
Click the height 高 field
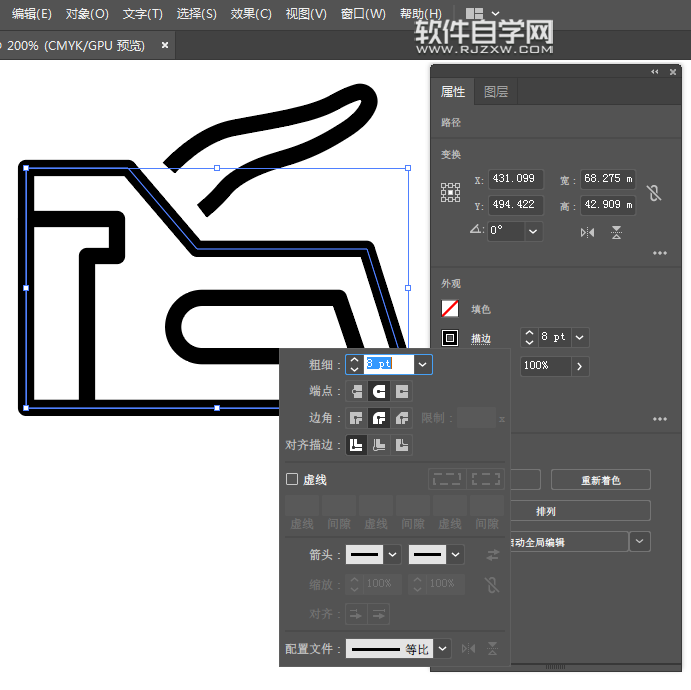pyautogui.click(x=608, y=205)
